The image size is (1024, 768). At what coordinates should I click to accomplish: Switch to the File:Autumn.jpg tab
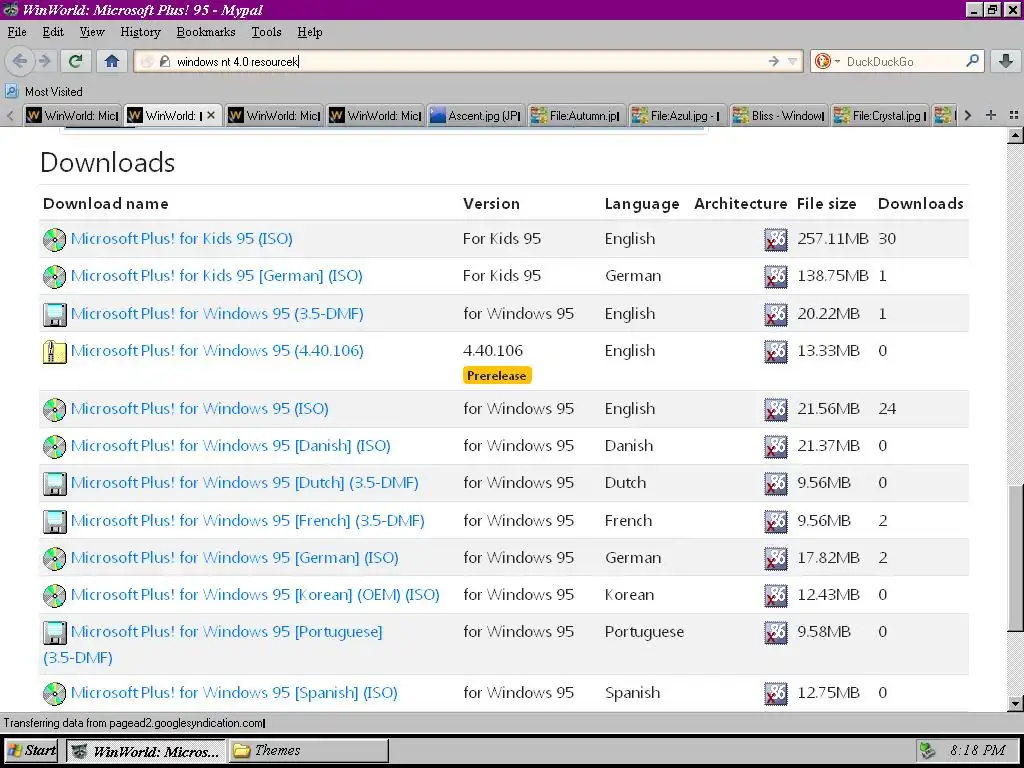pos(576,116)
